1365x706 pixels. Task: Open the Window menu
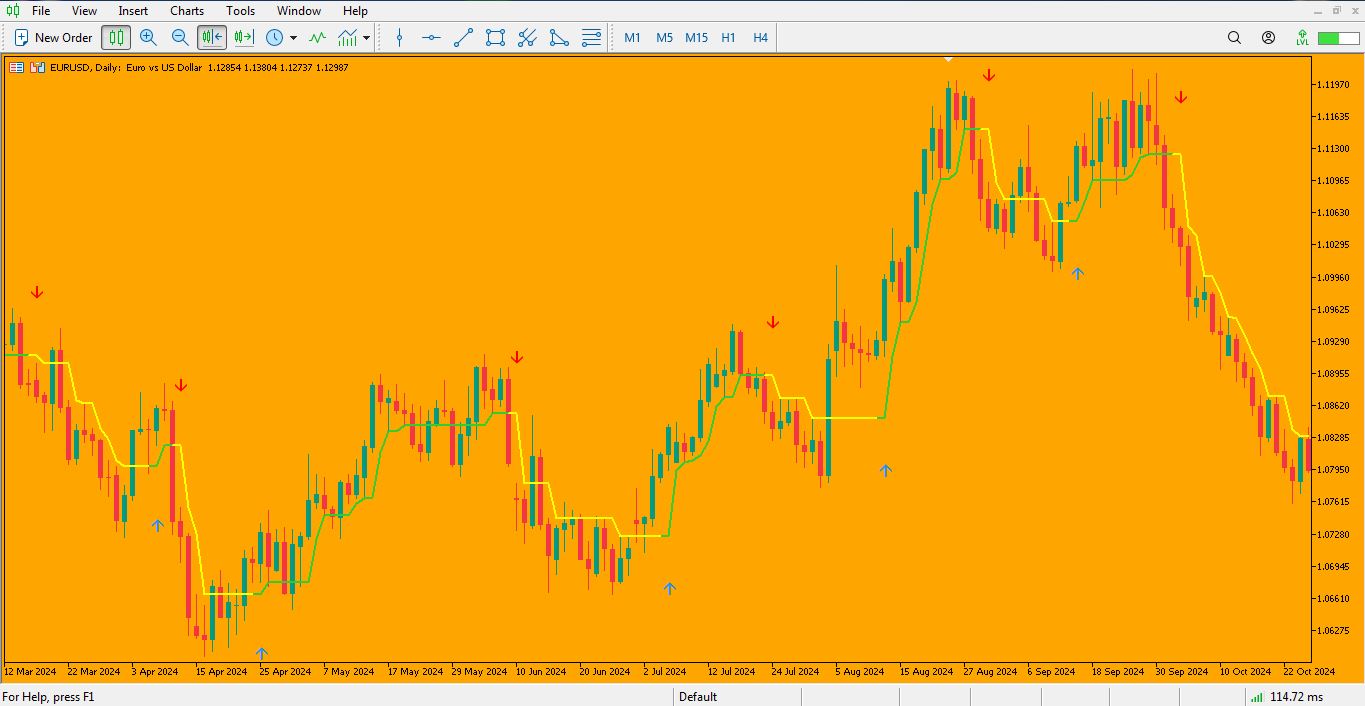299,11
